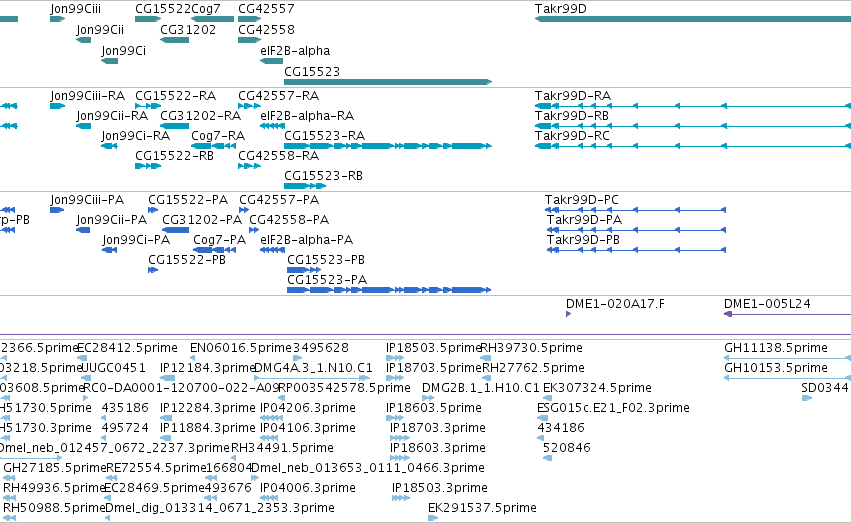Click the CG15523-PB protein label

click(326, 259)
